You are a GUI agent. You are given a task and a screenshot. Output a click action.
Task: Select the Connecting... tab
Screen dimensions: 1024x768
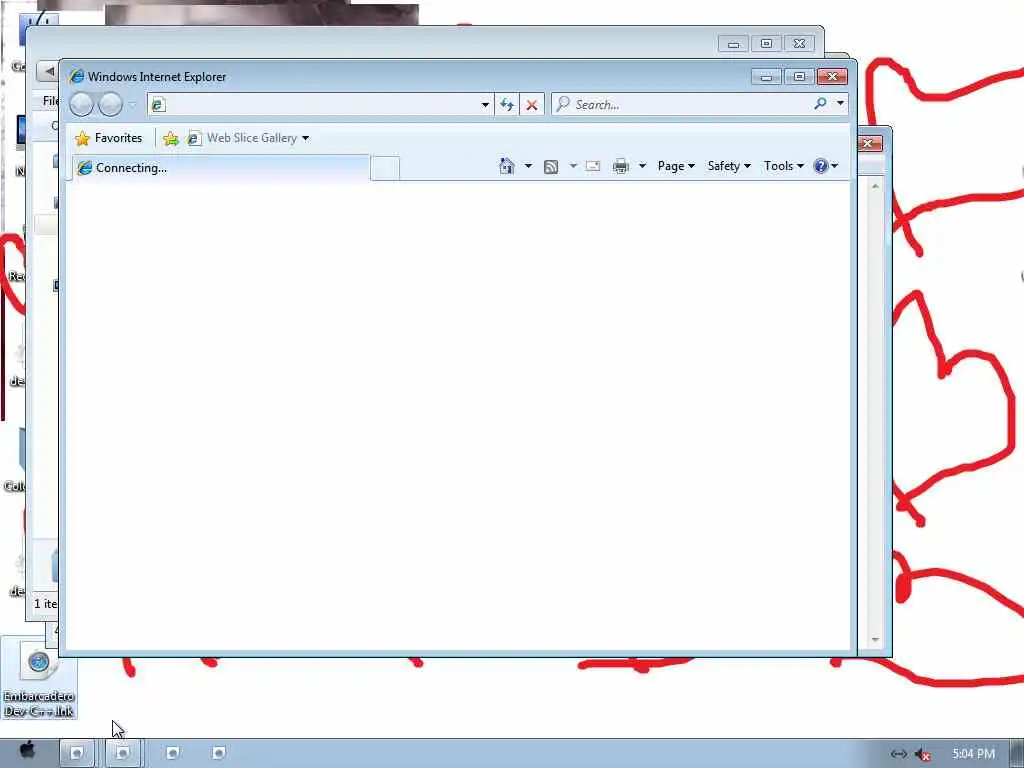(221, 168)
